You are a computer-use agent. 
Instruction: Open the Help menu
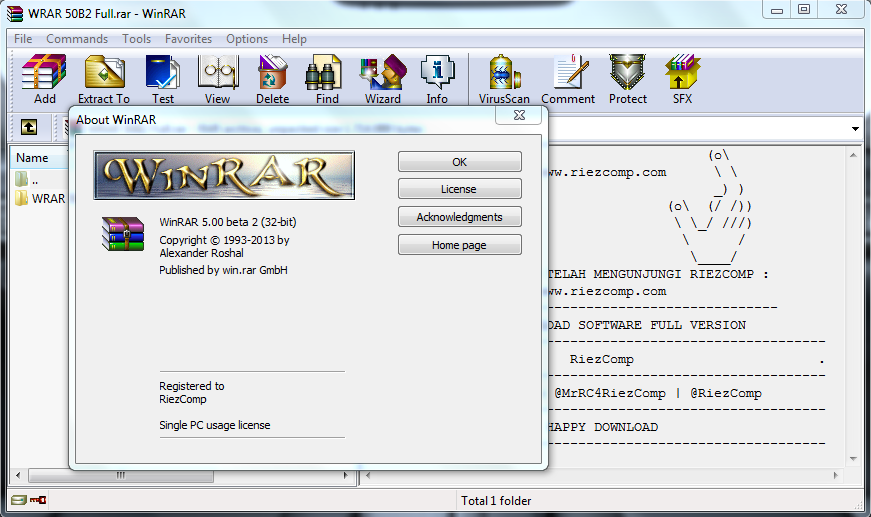294,39
